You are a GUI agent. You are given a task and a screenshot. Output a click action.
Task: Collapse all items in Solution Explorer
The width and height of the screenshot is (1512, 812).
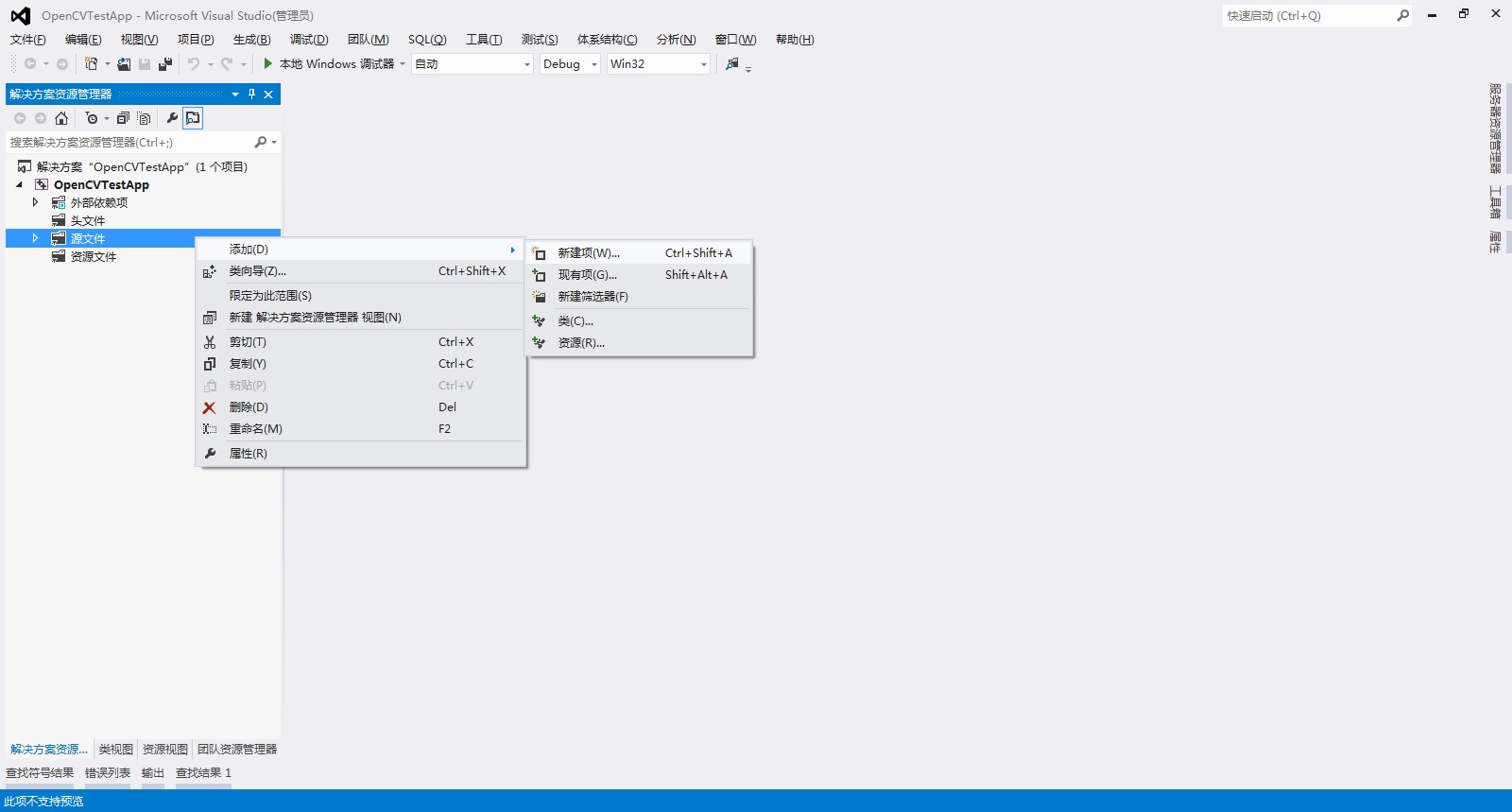coord(123,118)
